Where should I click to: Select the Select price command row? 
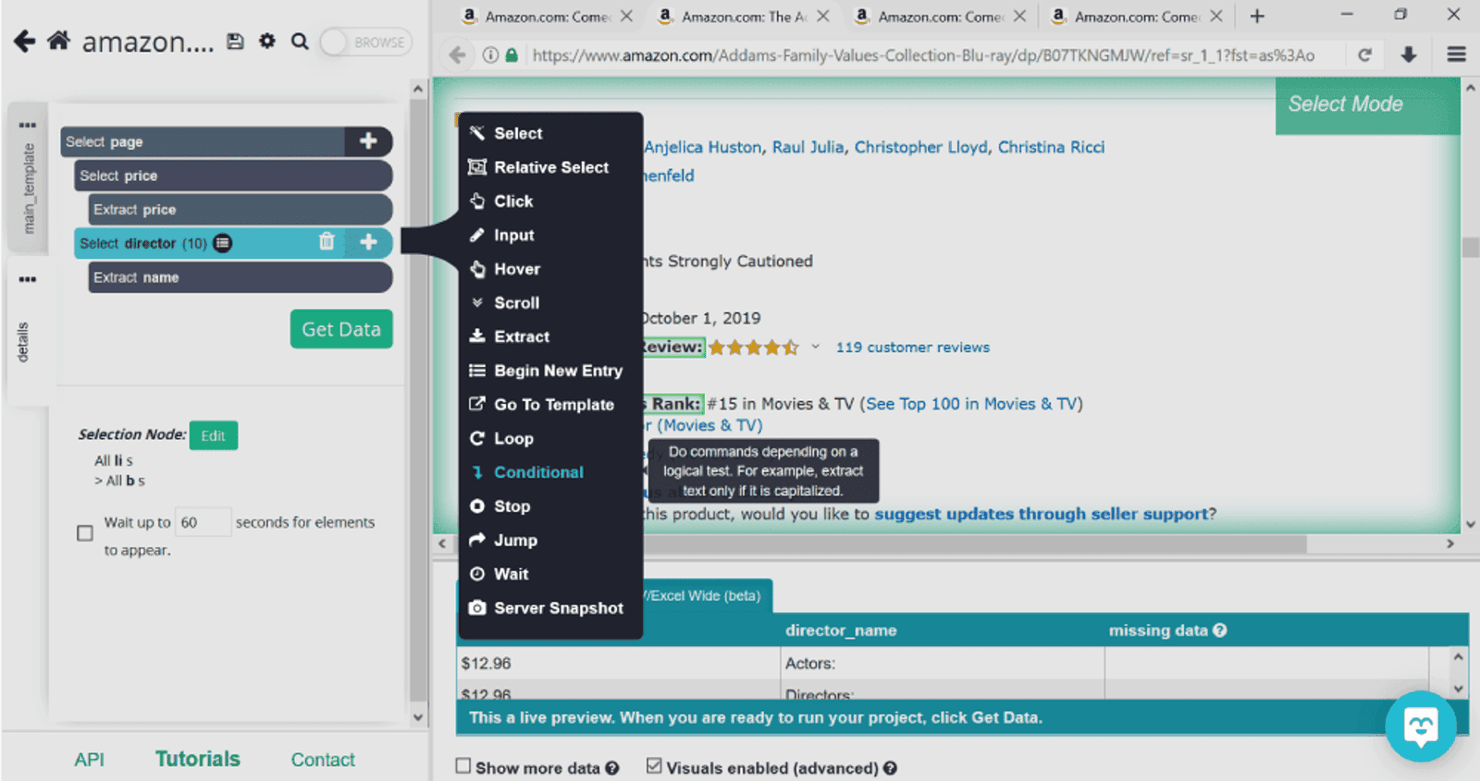click(233, 175)
